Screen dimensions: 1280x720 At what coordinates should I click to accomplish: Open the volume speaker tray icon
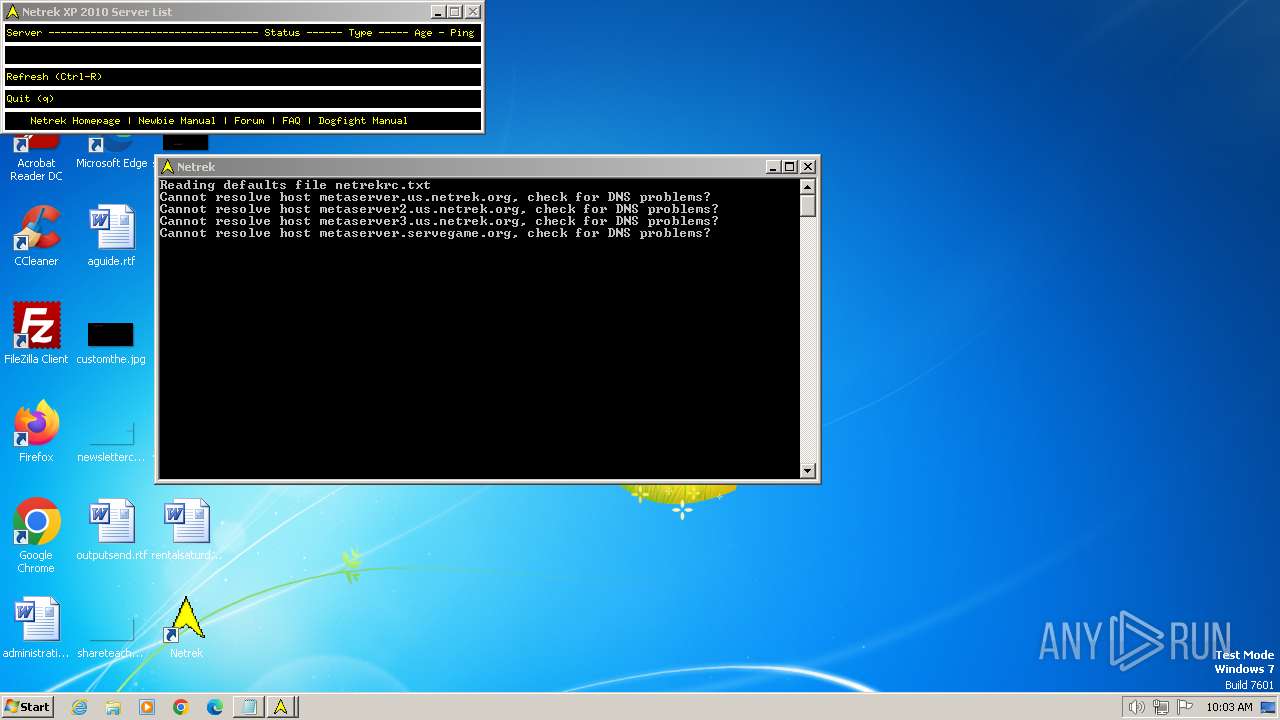1136,707
